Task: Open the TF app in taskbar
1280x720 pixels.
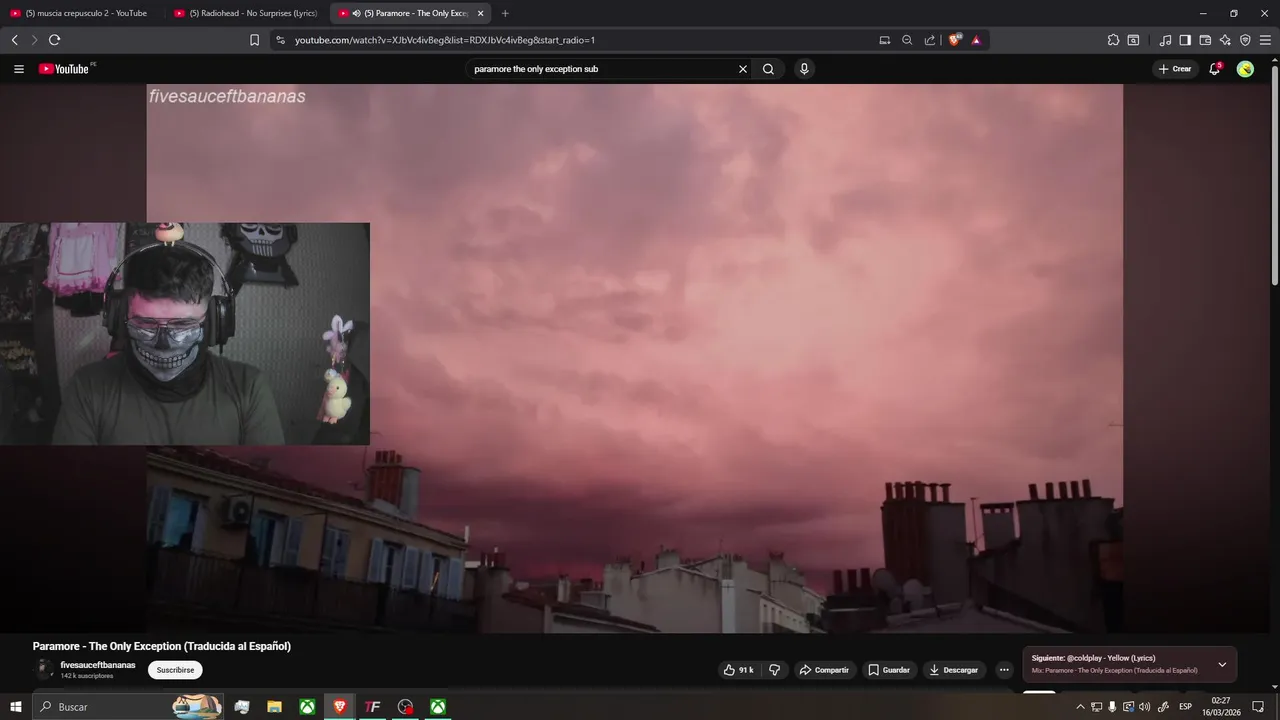Action: [x=372, y=707]
